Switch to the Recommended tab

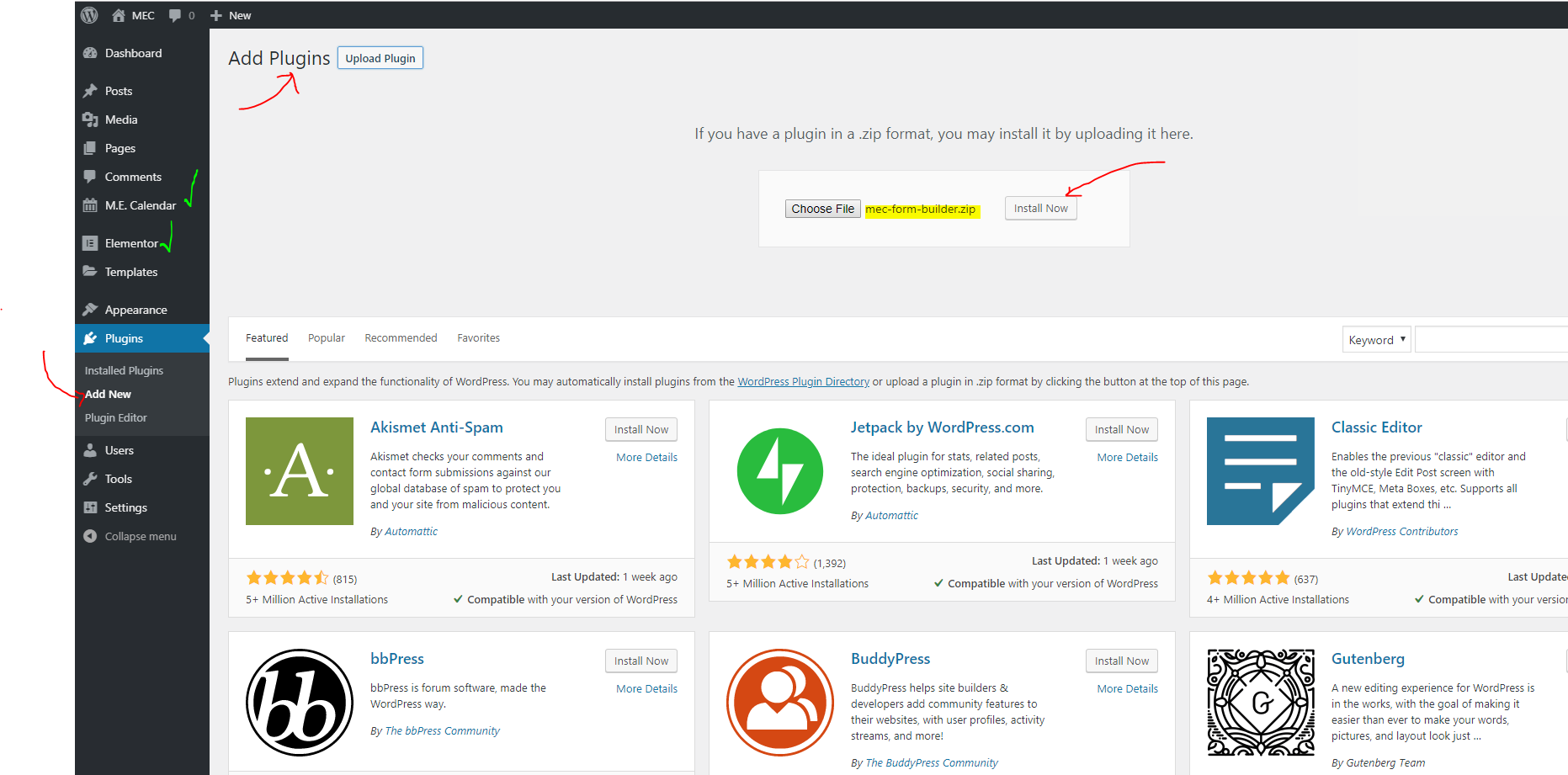[401, 338]
